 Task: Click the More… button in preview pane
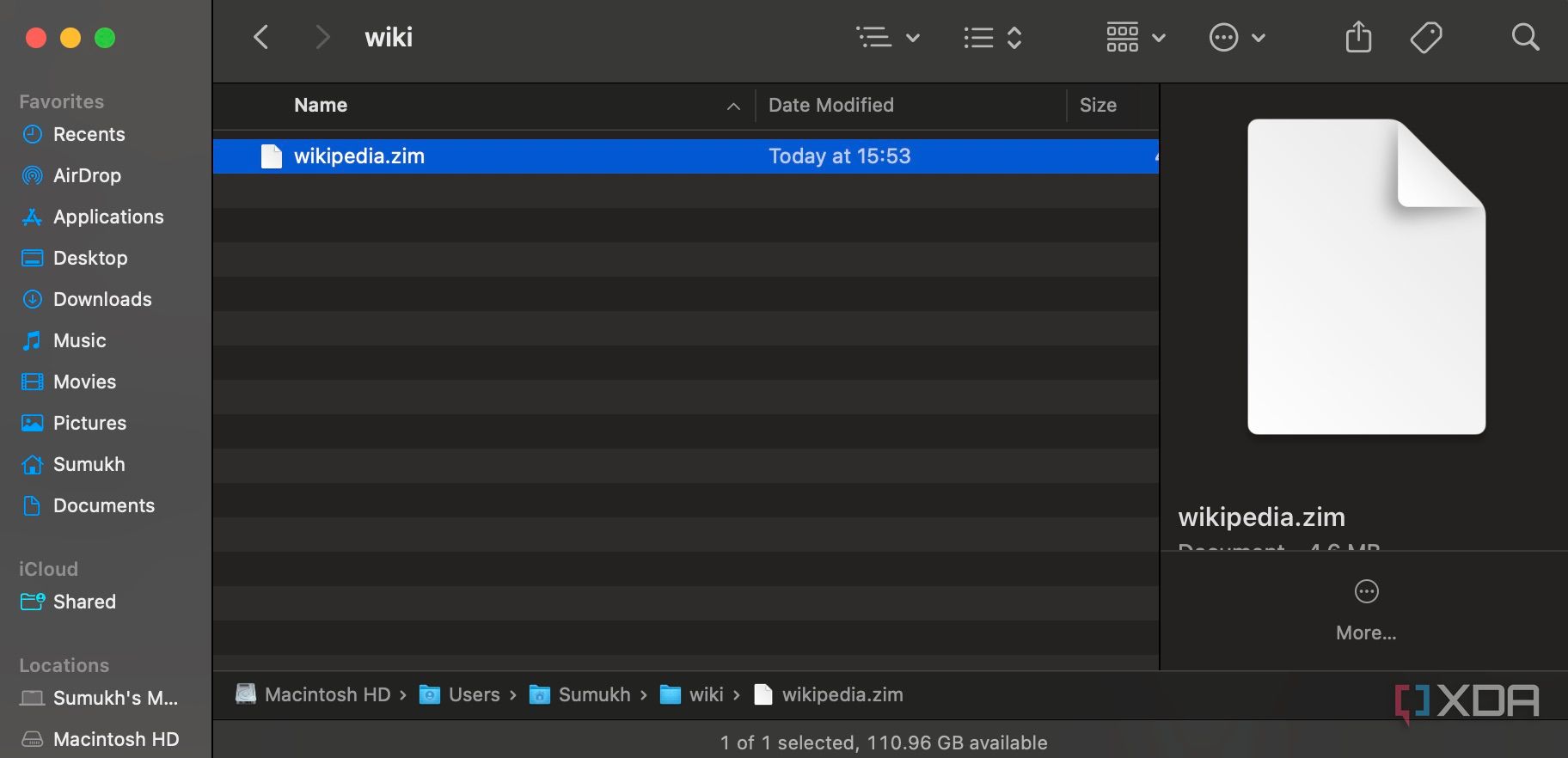1366,611
